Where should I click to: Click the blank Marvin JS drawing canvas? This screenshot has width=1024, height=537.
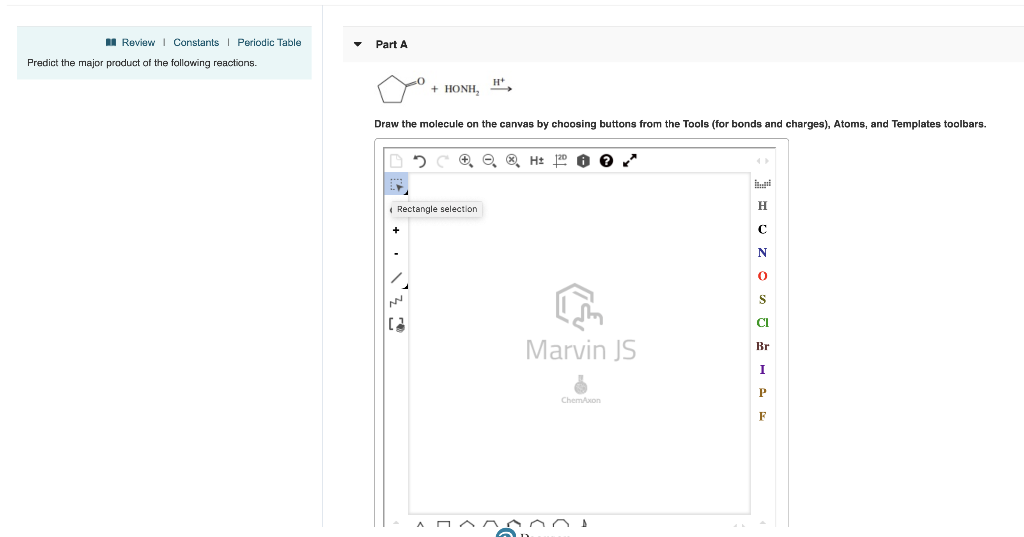click(x=579, y=344)
